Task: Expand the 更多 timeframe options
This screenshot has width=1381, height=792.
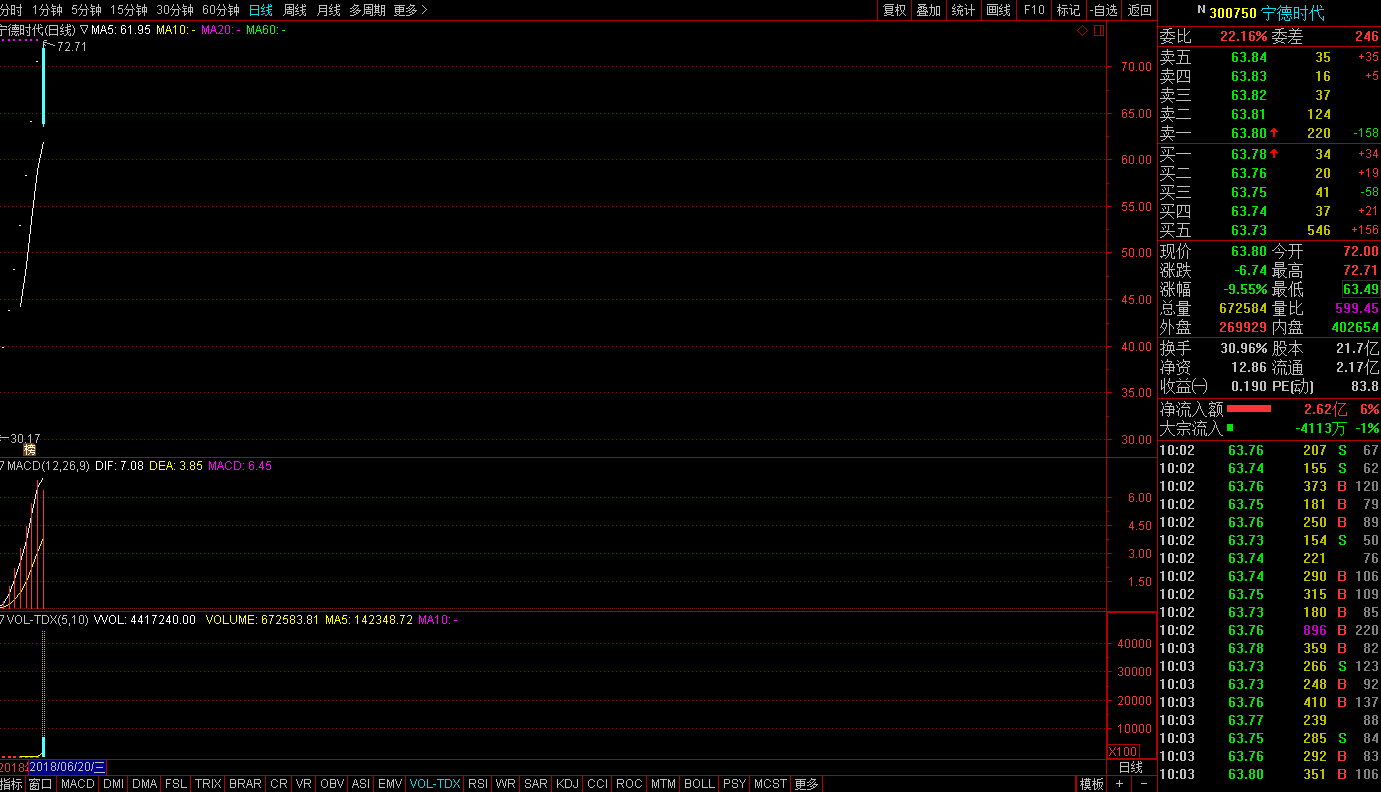Action: 410,10
